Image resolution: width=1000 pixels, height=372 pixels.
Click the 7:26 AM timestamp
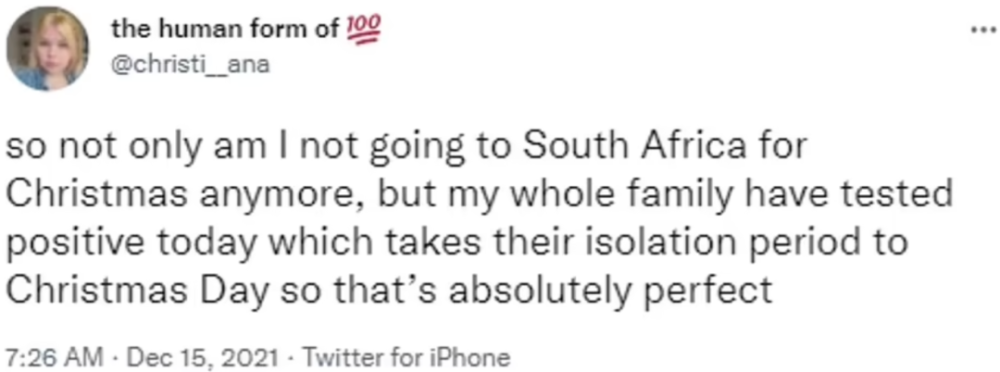[x=54, y=357]
